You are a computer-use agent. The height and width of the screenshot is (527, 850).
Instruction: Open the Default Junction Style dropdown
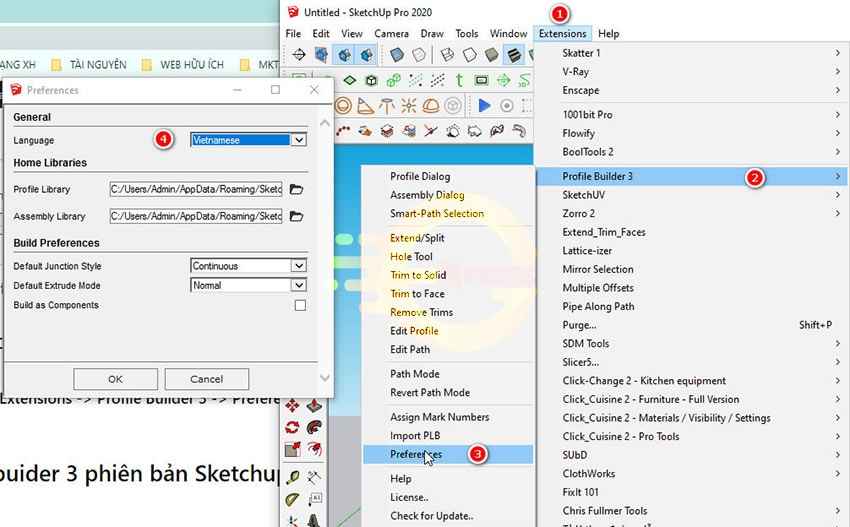click(x=248, y=266)
